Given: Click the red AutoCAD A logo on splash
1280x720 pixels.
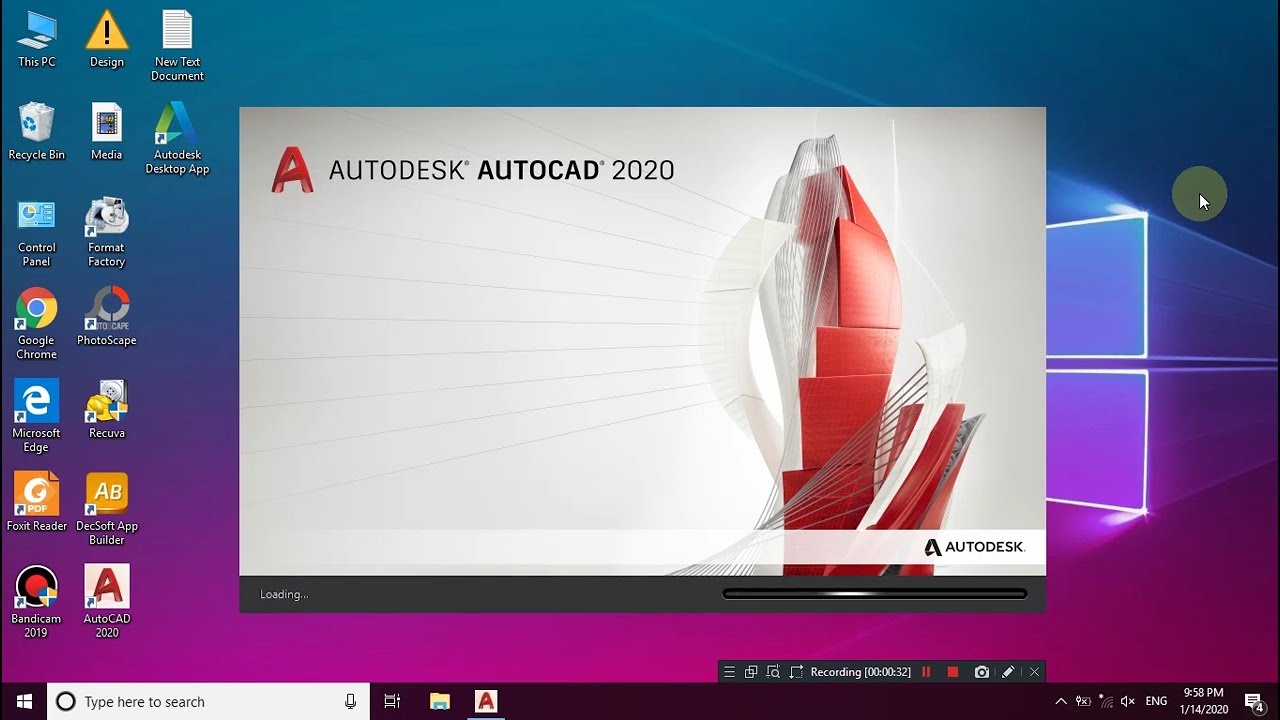Looking at the screenshot, I should [x=292, y=170].
